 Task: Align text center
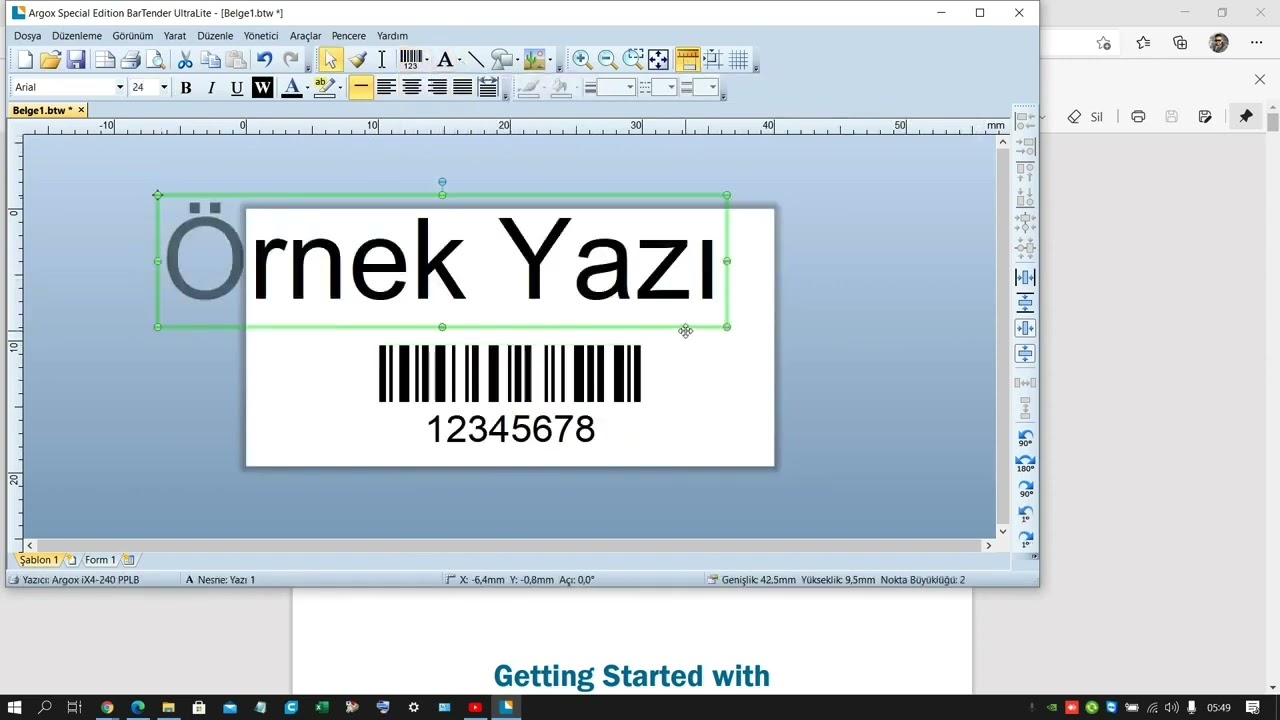(411, 88)
